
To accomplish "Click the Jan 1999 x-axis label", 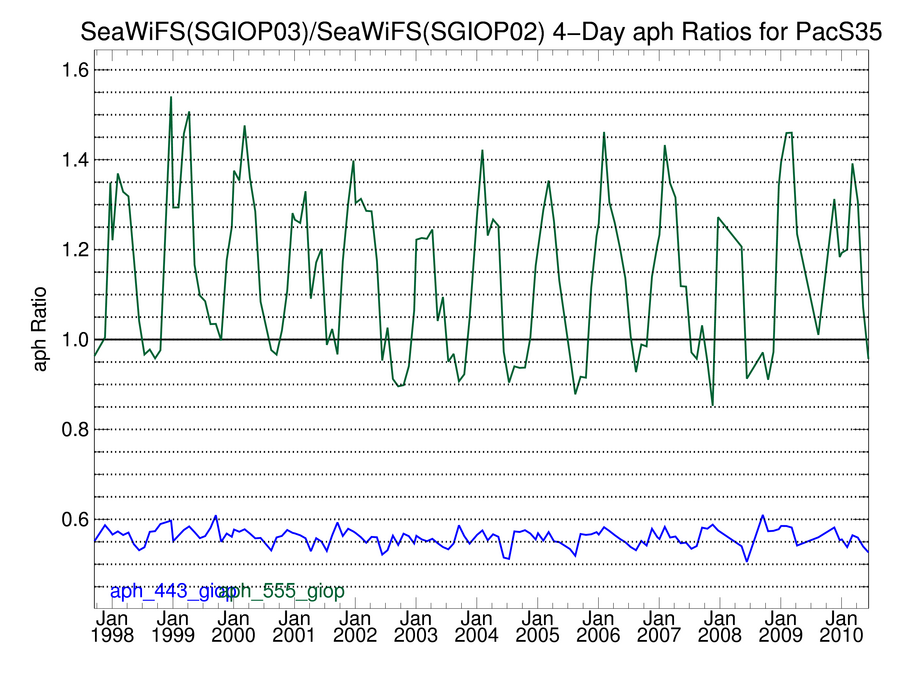I will click(173, 627).
